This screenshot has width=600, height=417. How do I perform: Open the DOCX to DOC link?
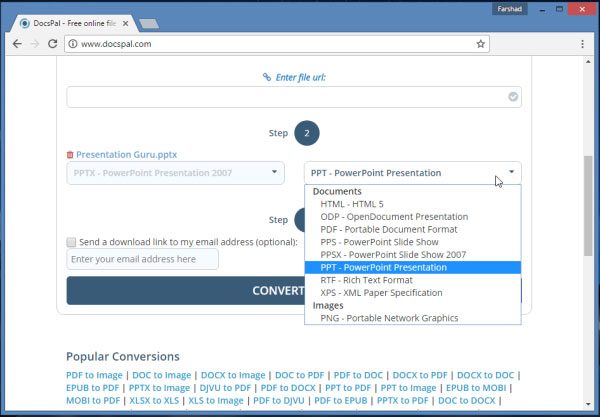(x=486, y=375)
